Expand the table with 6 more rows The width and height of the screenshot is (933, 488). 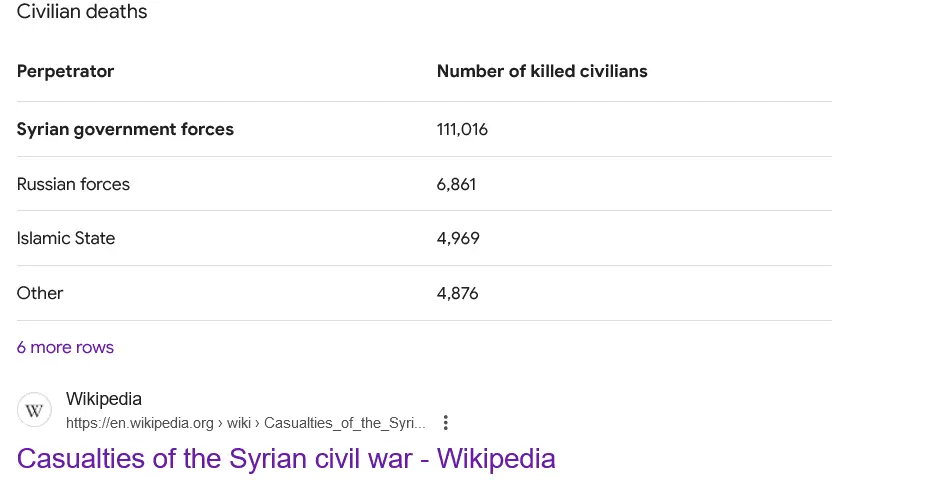point(65,347)
